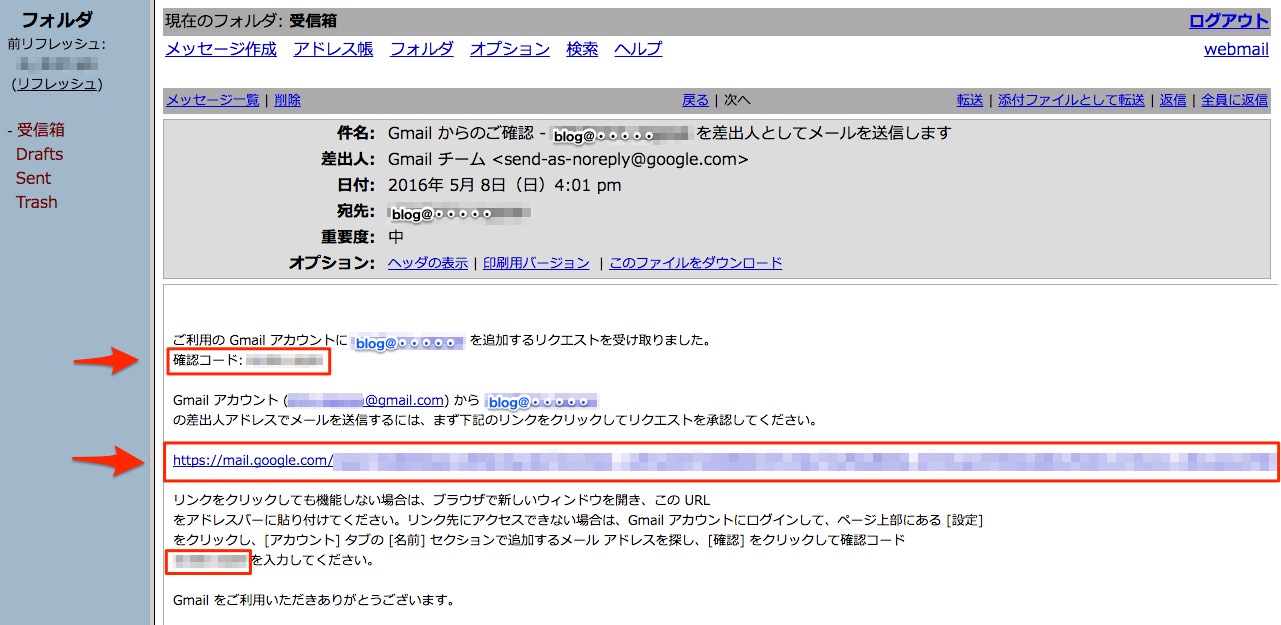1281x625 pixels.
Task: Open the Trash folder
Action: 37,202
